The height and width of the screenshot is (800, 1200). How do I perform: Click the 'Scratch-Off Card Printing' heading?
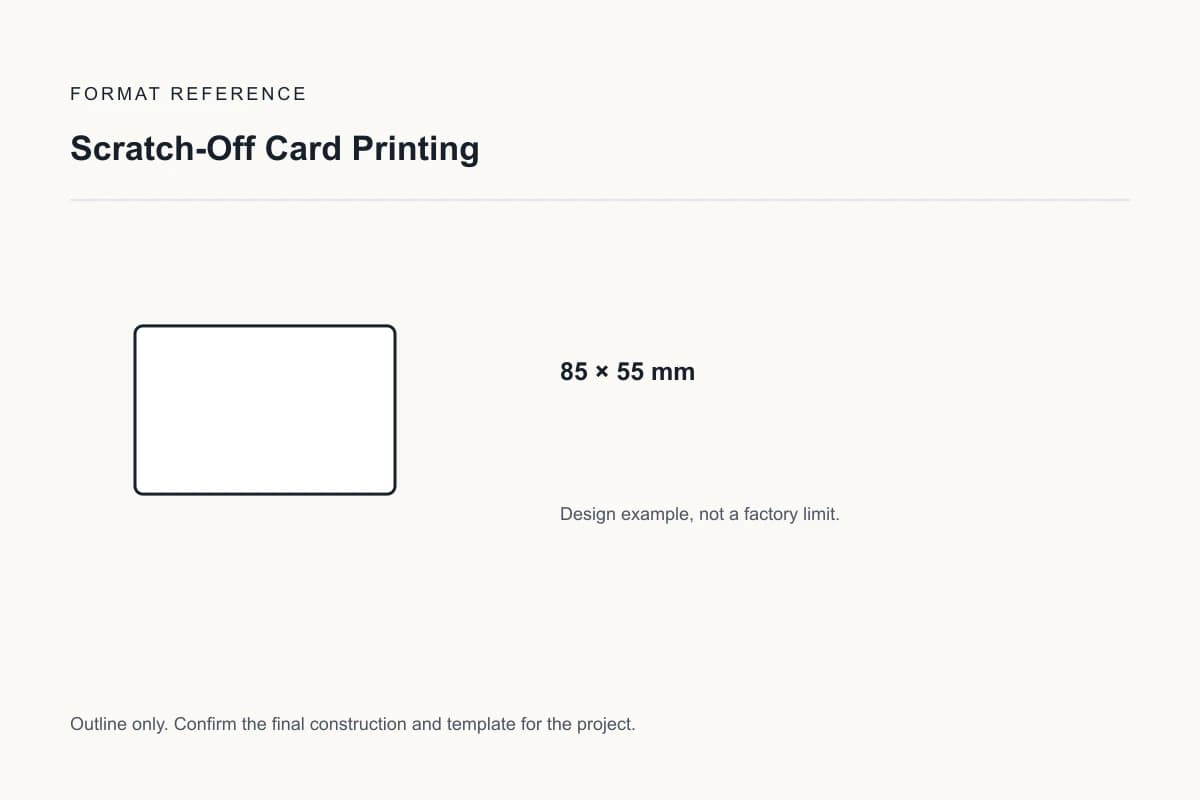275,148
